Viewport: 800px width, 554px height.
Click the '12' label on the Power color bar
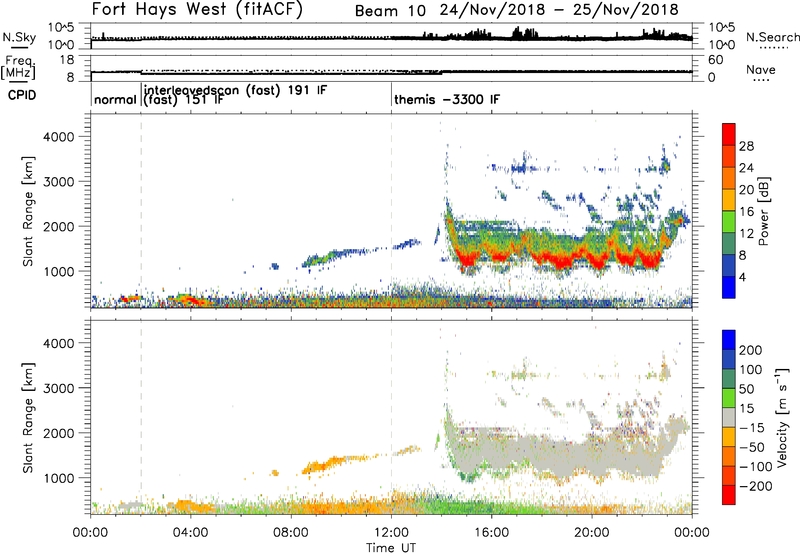coord(746,233)
